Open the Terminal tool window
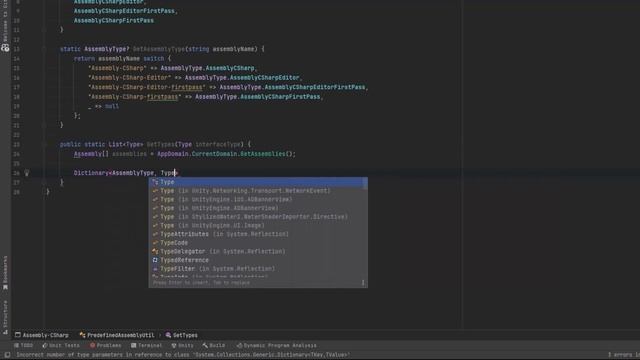This screenshot has height=360, width=640. [x=147, y=345]
